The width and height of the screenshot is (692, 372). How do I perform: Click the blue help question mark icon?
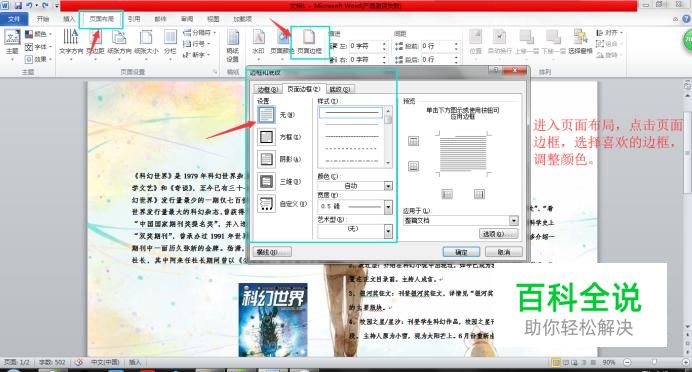tap(686, 19)
